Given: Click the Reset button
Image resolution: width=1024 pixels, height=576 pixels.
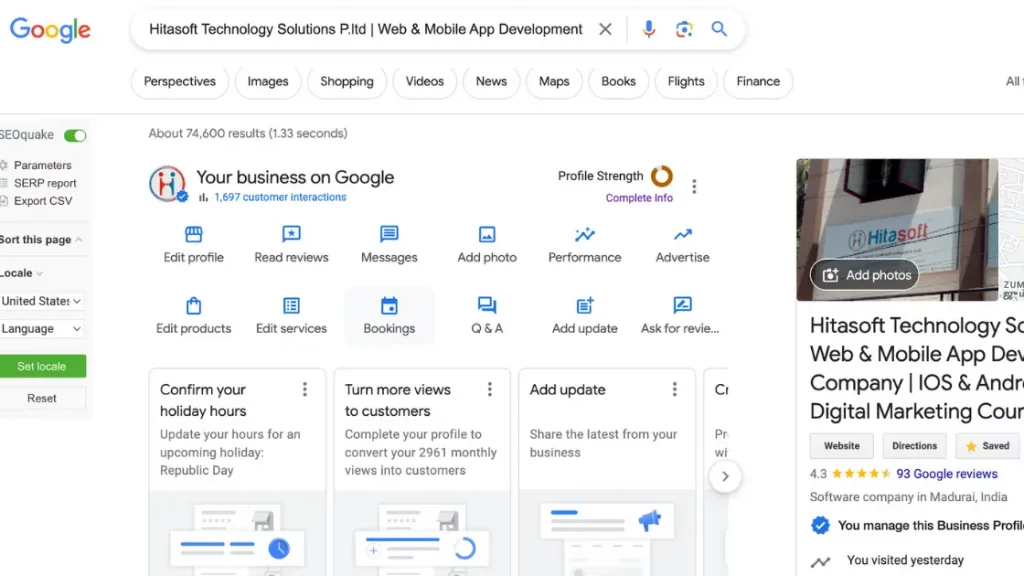Looking at the screenshot, I should tap(42, 398).
